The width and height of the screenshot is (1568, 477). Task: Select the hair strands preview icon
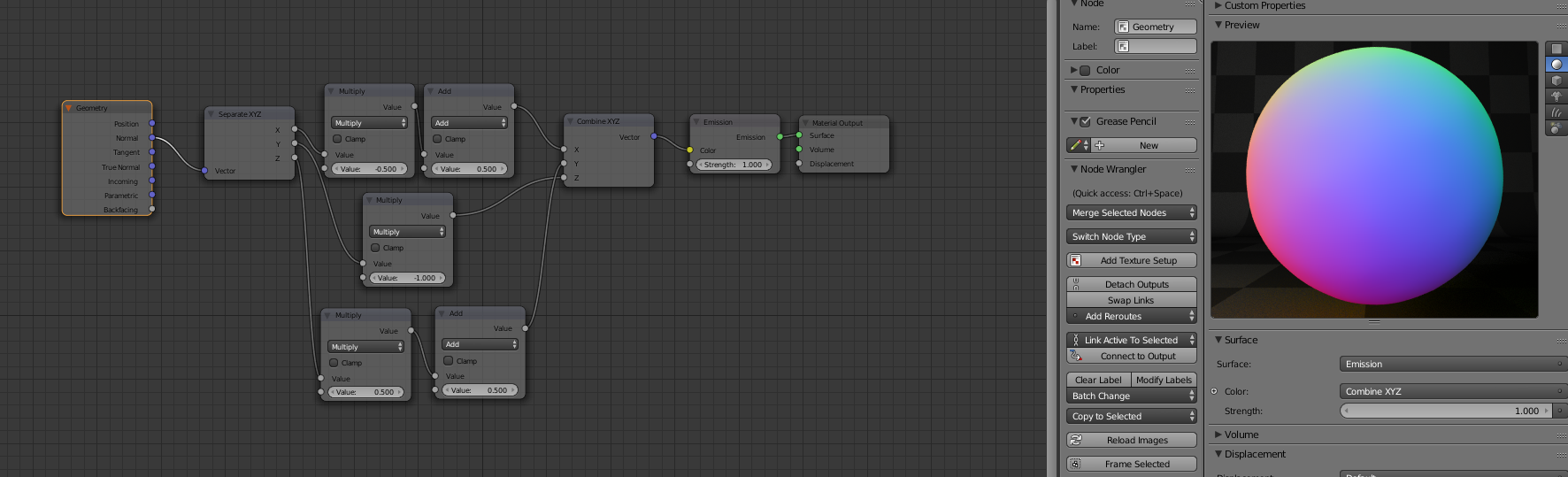1556,112
